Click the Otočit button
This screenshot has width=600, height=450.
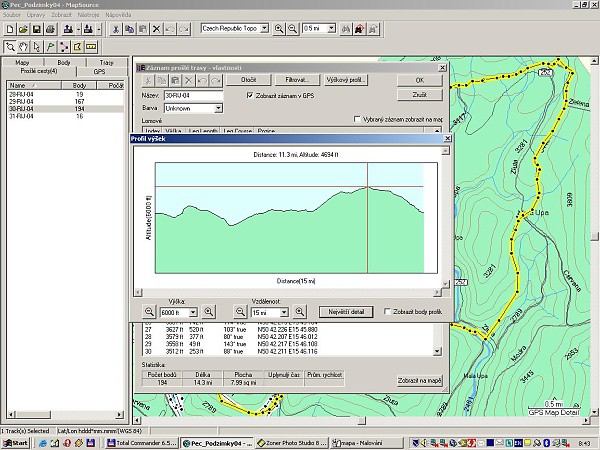pyautogui.click(x=248, y=80)
